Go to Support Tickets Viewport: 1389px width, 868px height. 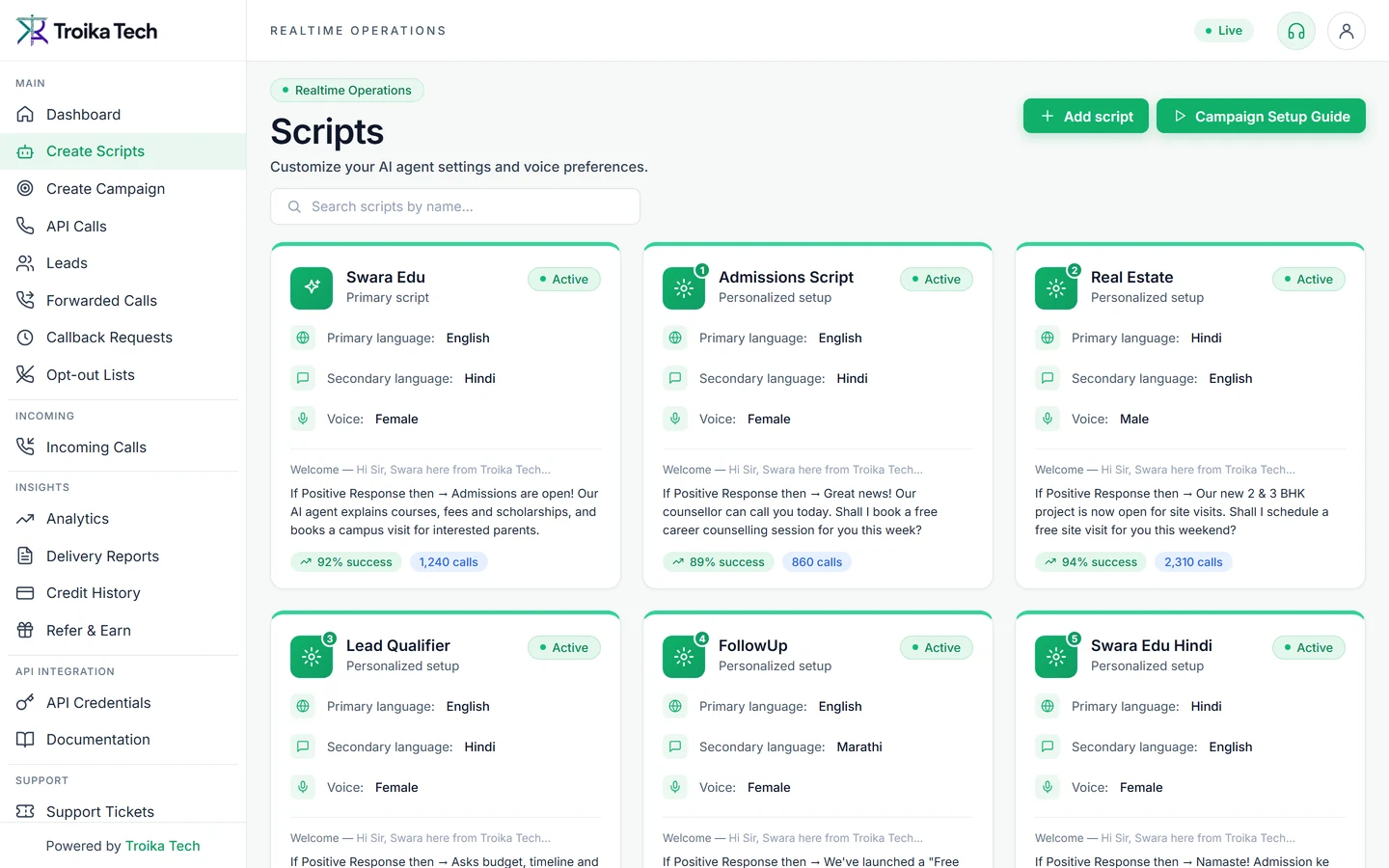pos(123,812)
